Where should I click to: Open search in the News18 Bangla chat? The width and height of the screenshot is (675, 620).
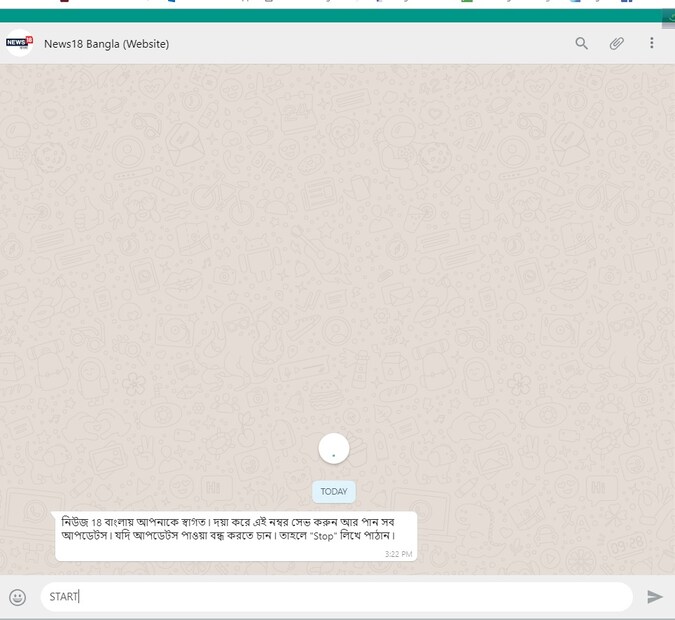[581, 43]
